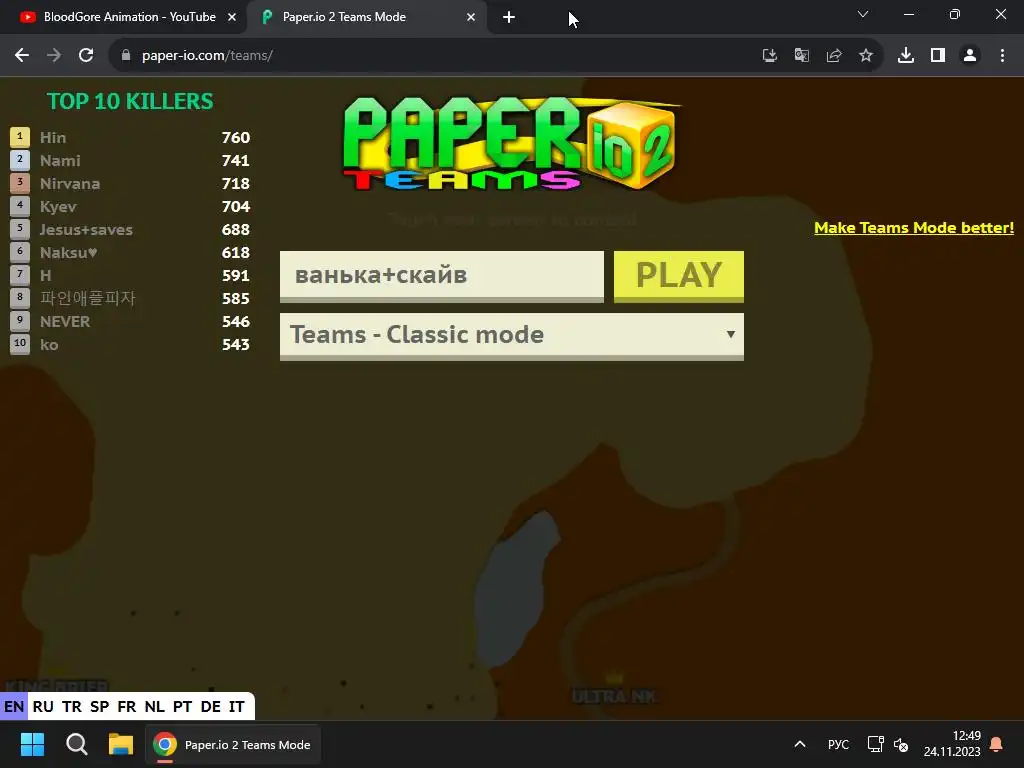Screen dimensions: 1024x768
Task: Switch language to SP
Action: pos(100,707)
